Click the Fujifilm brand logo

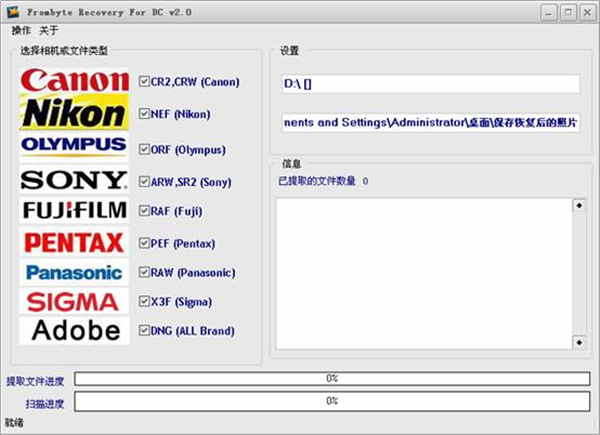(75, 210)
